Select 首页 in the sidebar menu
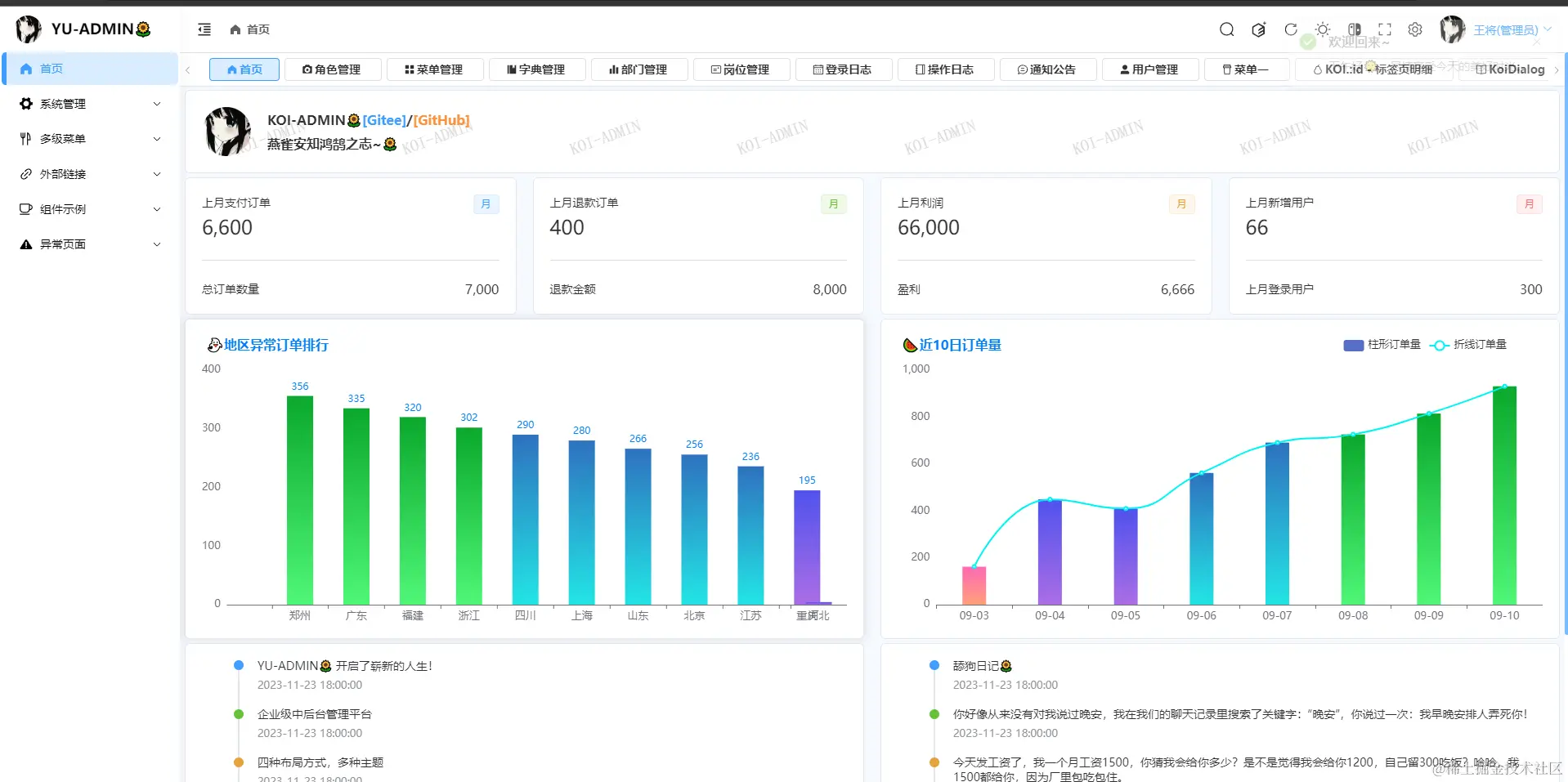1568x782 pixels. [x=90, y=69]
